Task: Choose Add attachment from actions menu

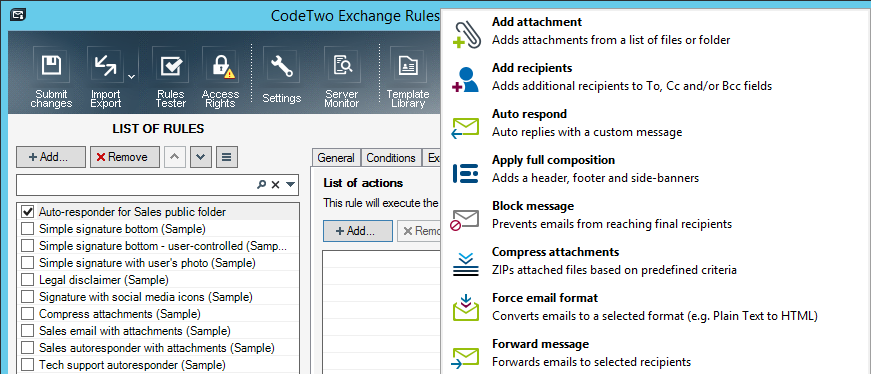Action: click(655, 31)
